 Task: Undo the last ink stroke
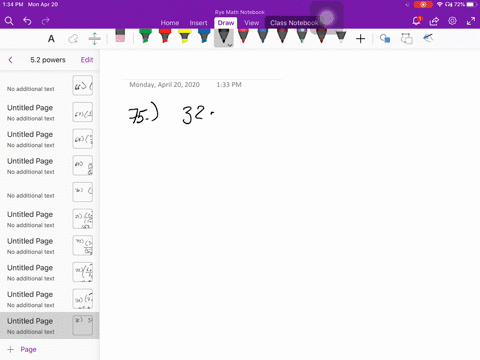click(27, 21)
